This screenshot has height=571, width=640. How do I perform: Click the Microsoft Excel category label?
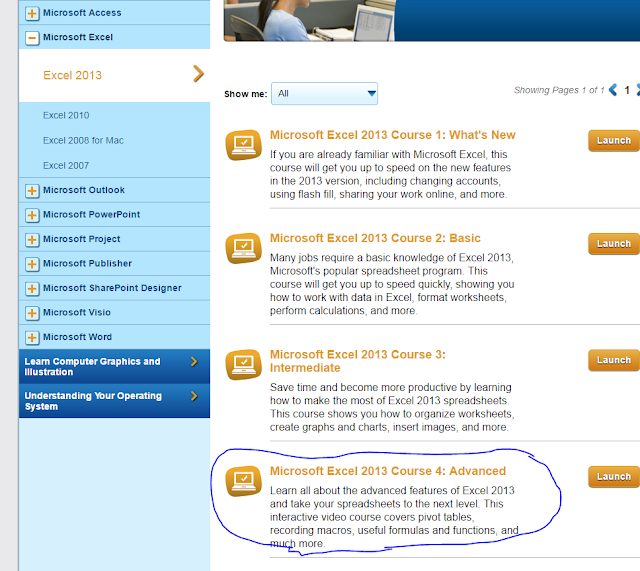tap(78, 37)
